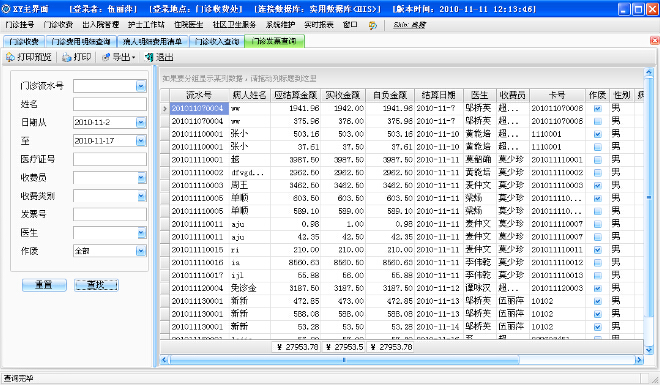
Task: Click the 卡号 column header
Action: tap(557, 96)
